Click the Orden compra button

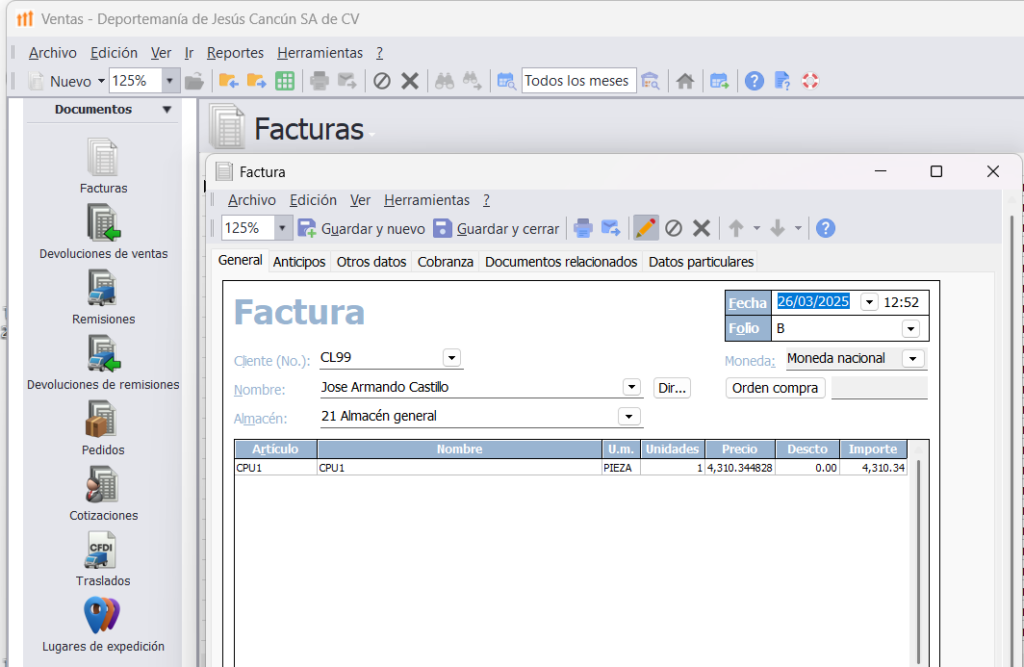click(775, 388)
